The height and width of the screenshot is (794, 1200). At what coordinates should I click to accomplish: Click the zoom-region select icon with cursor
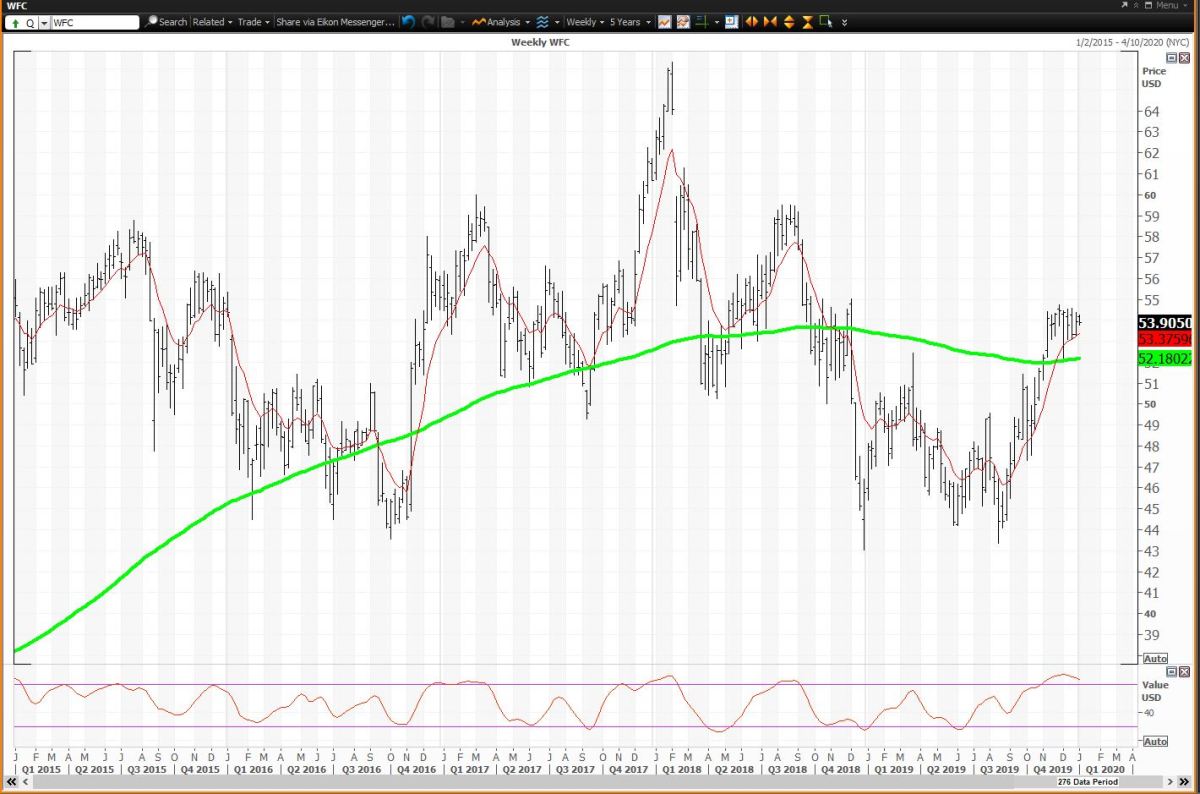tap(826, 22)
